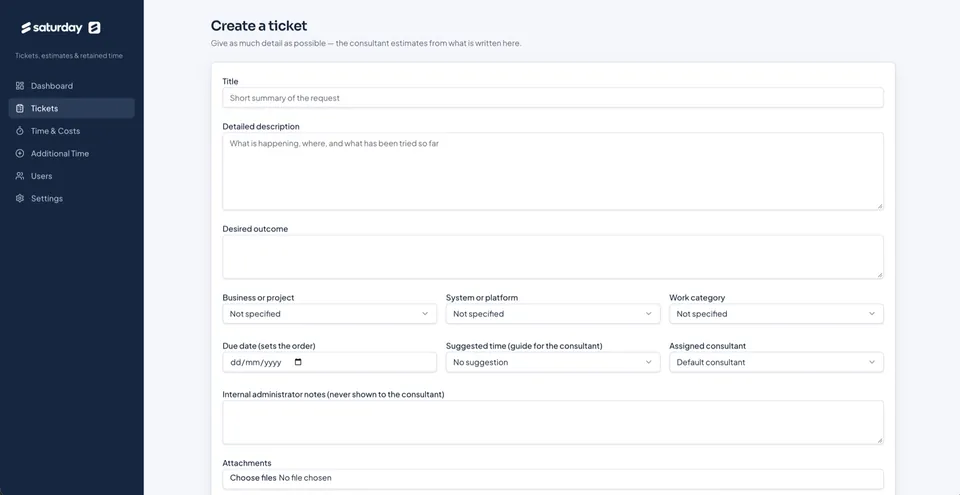Open the Users page
Viewport: 960px width, 495px height.
click(x=72, y=176)
